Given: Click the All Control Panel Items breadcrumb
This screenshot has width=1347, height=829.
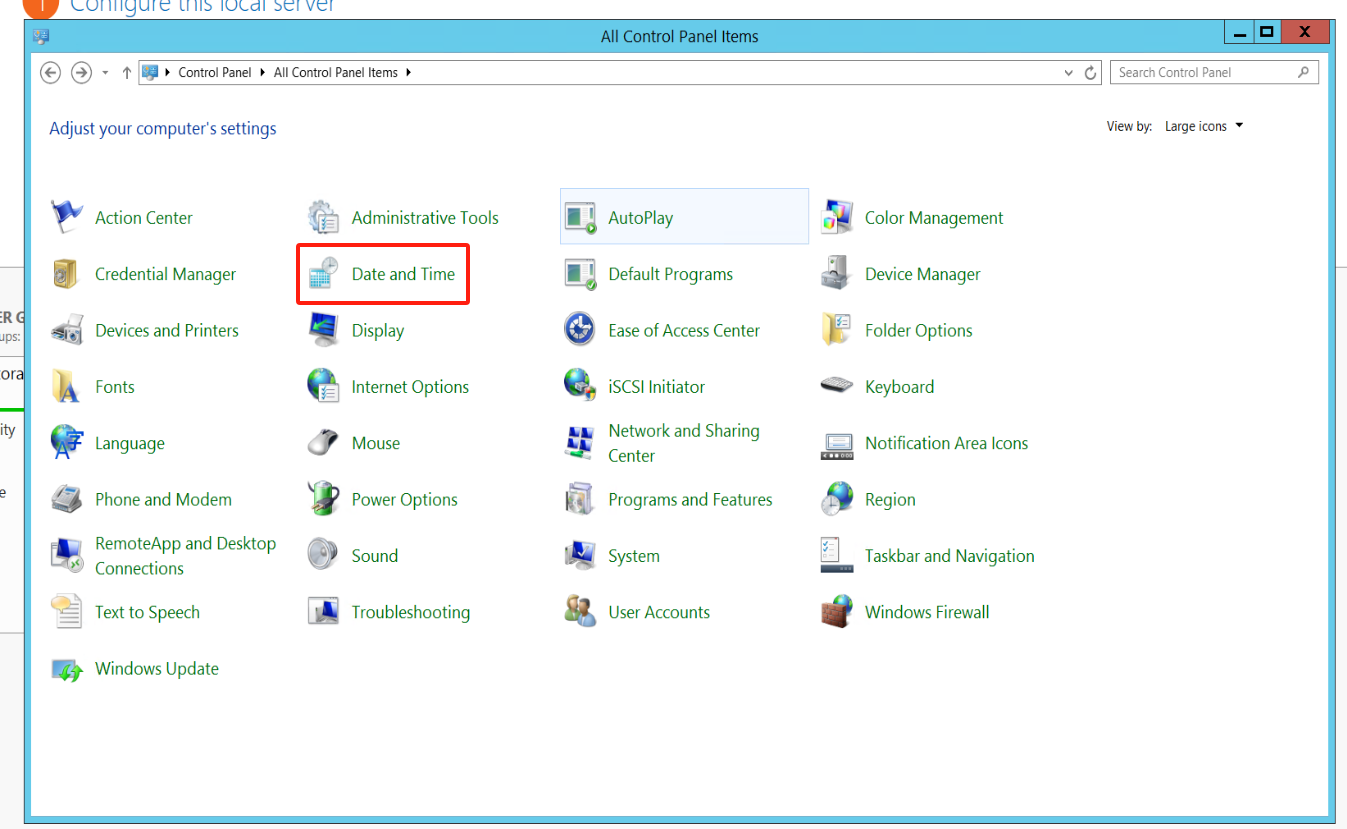Looking at the screenshot, I should click(336, 73).
